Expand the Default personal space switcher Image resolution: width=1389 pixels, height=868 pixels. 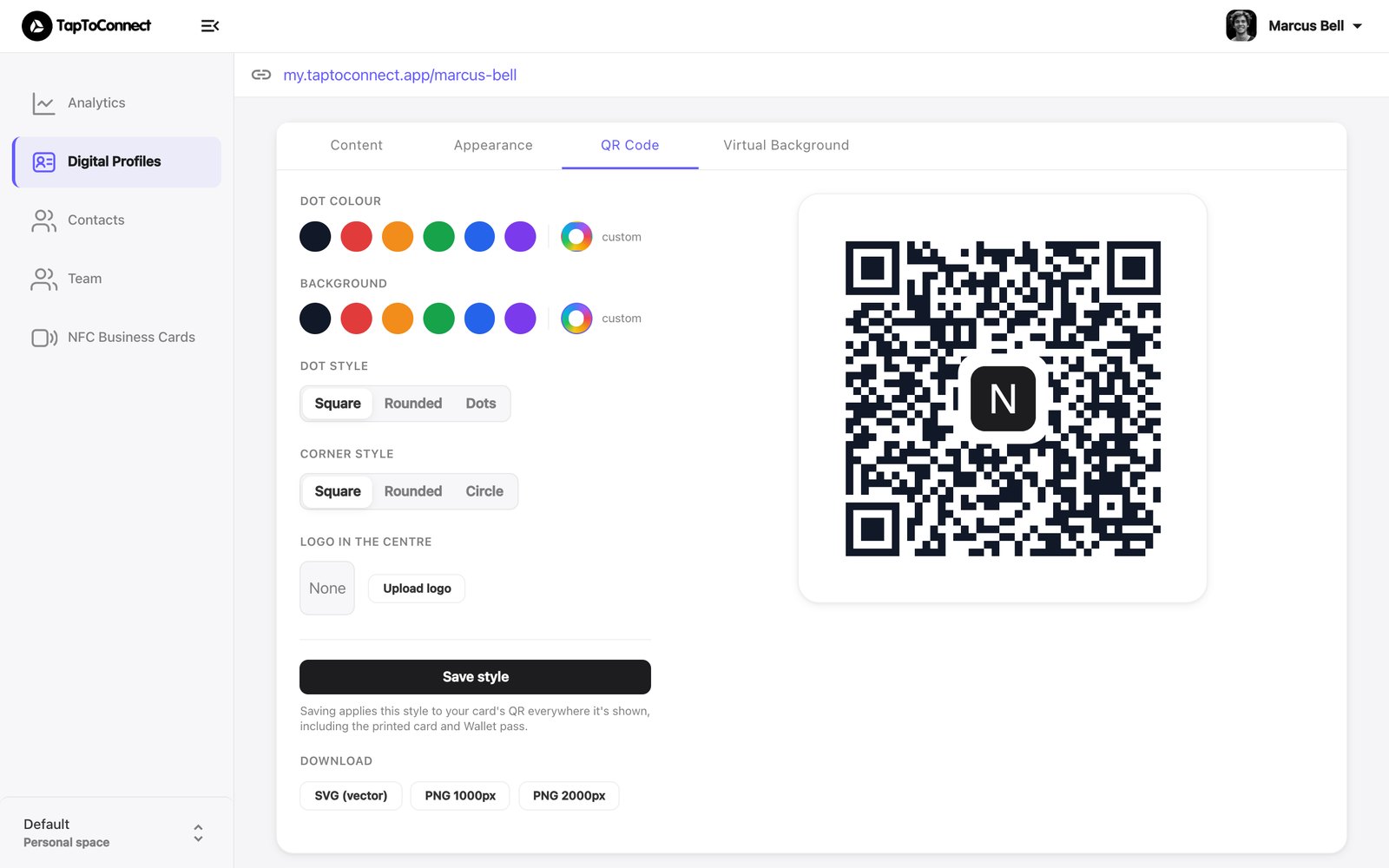(116, 833)
